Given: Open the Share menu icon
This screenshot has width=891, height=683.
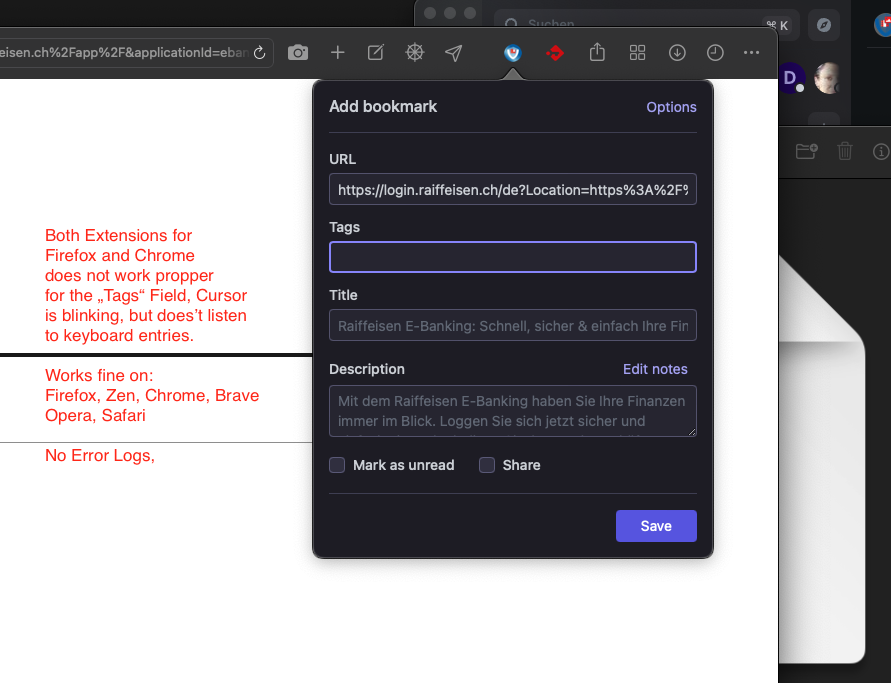Looking at the screenshot, I should click(x=597, y=53).
